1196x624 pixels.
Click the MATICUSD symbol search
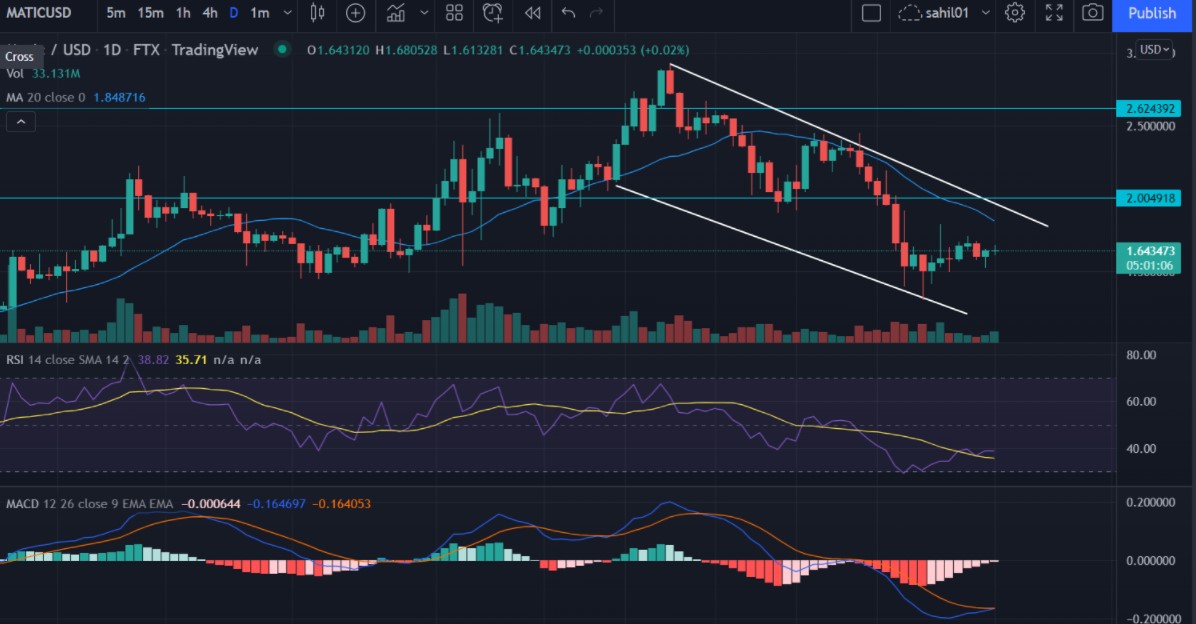(42, 13)
